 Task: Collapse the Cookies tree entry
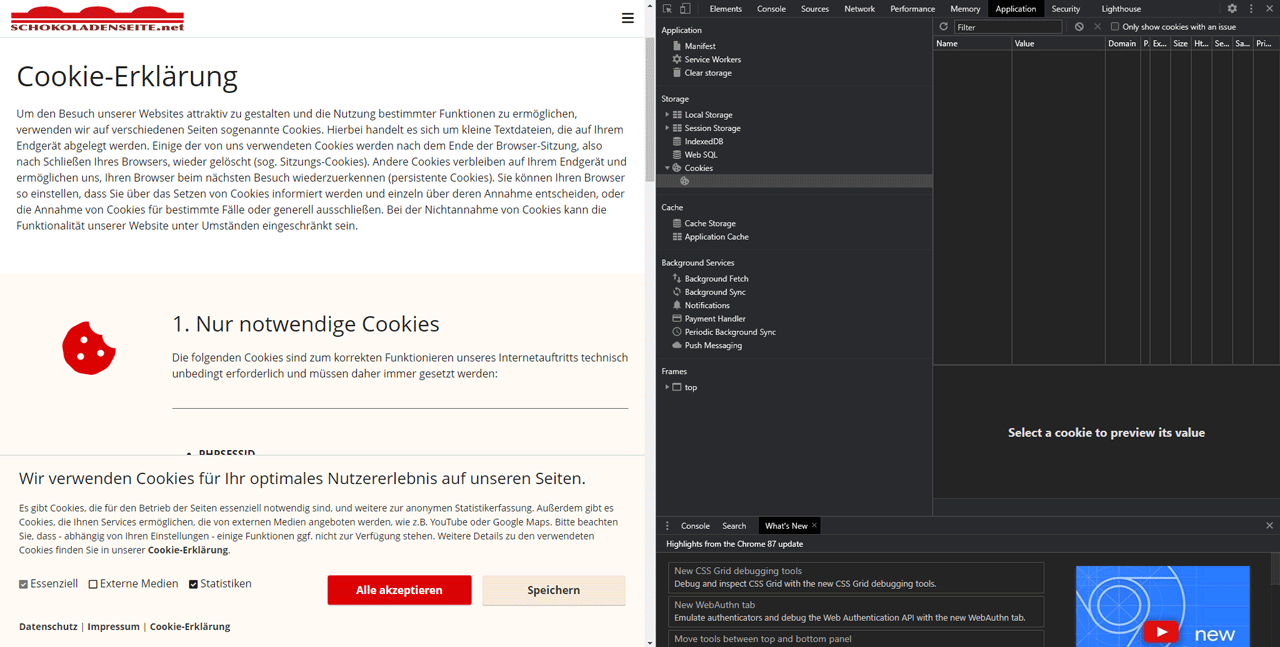pyautogui.click(x=667, y=168)
